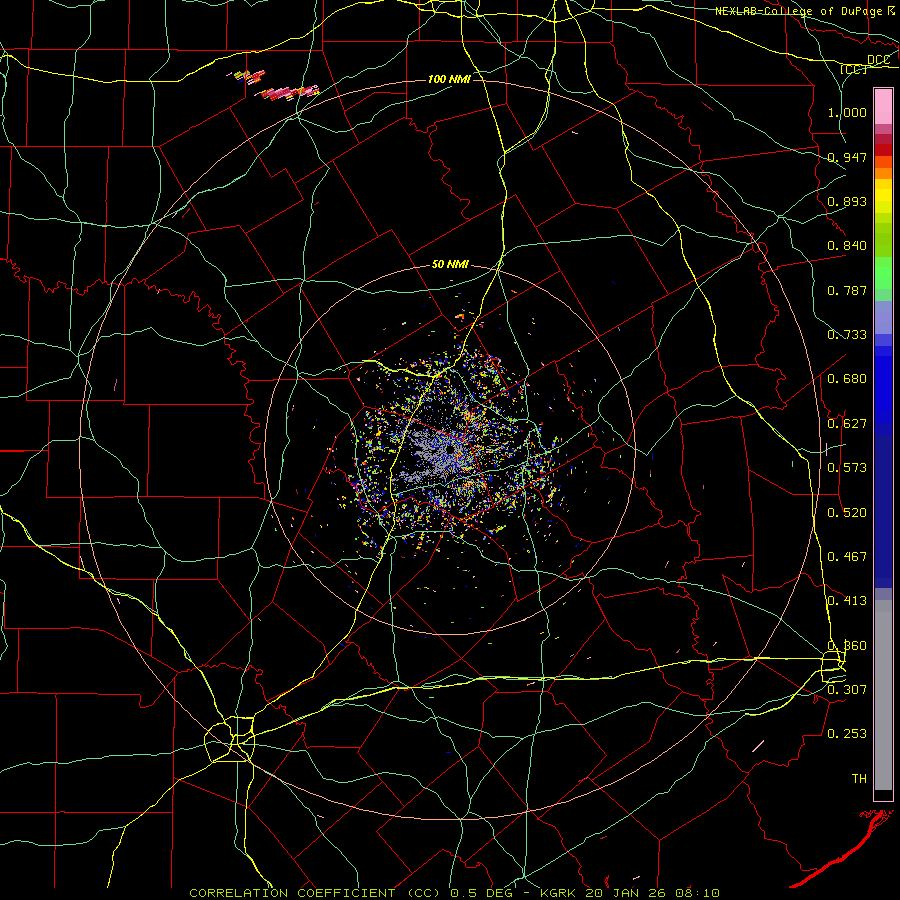Click the 0.840 value on the color scale
This screenshot has width=900, height=900.
tap(847, 246)
